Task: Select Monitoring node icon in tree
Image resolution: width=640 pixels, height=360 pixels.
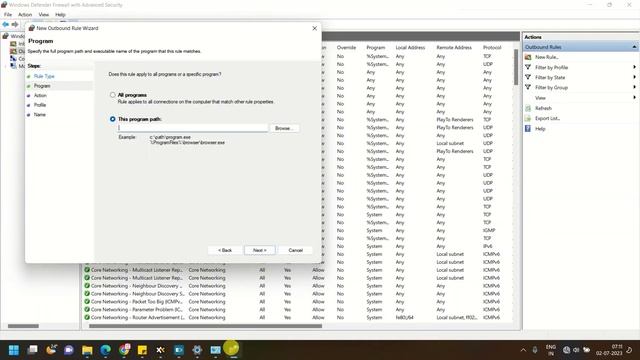Action: pos(13,66)
